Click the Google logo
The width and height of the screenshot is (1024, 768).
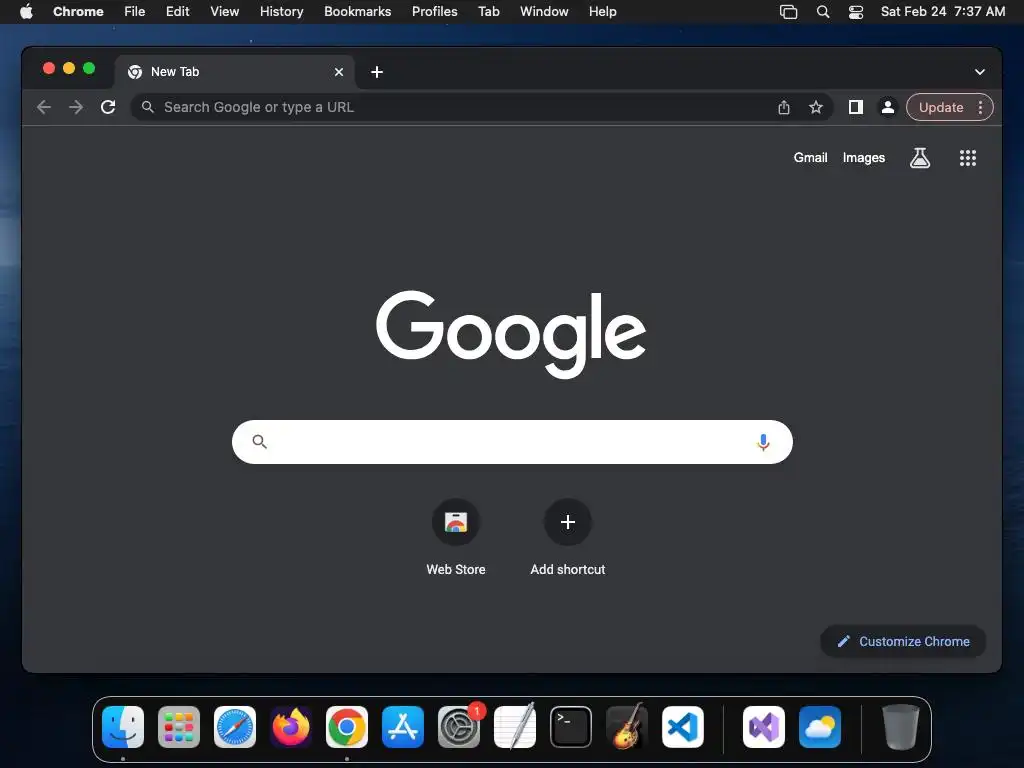(x=511, y=334)
